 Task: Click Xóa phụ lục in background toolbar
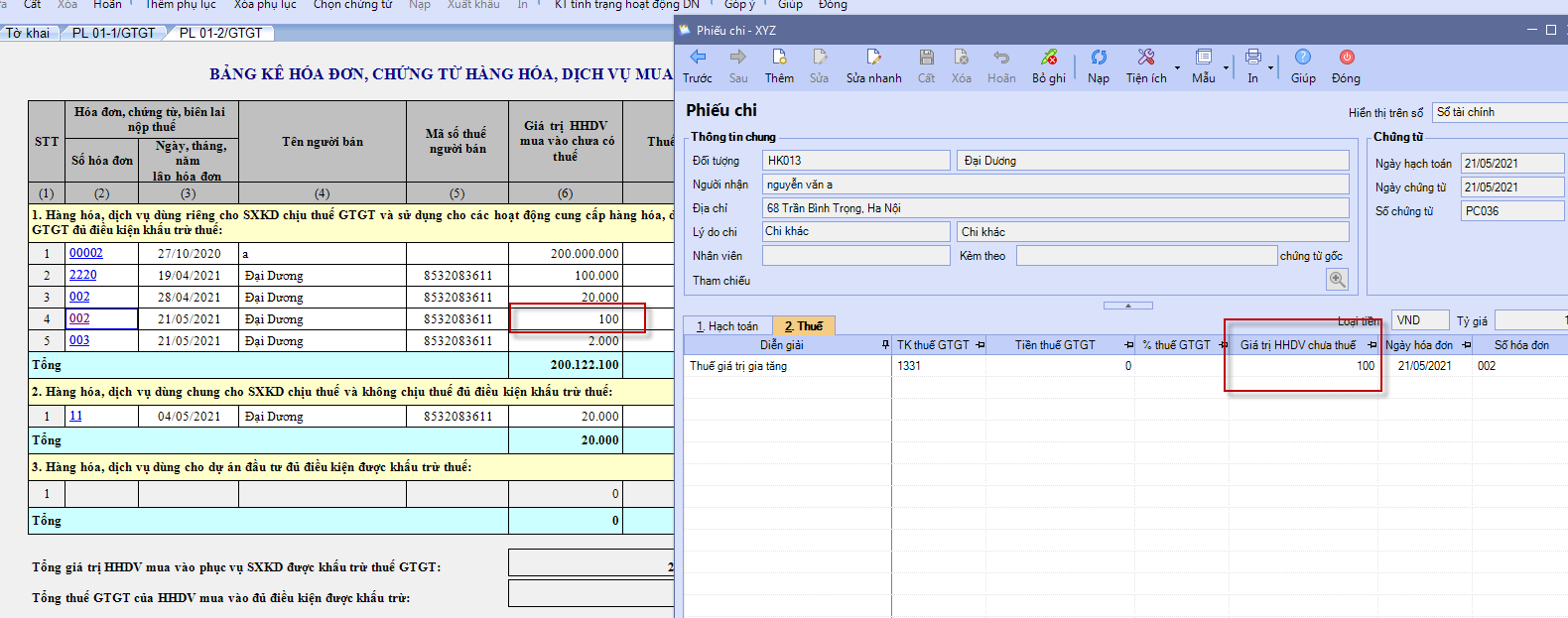pos(265,5)
